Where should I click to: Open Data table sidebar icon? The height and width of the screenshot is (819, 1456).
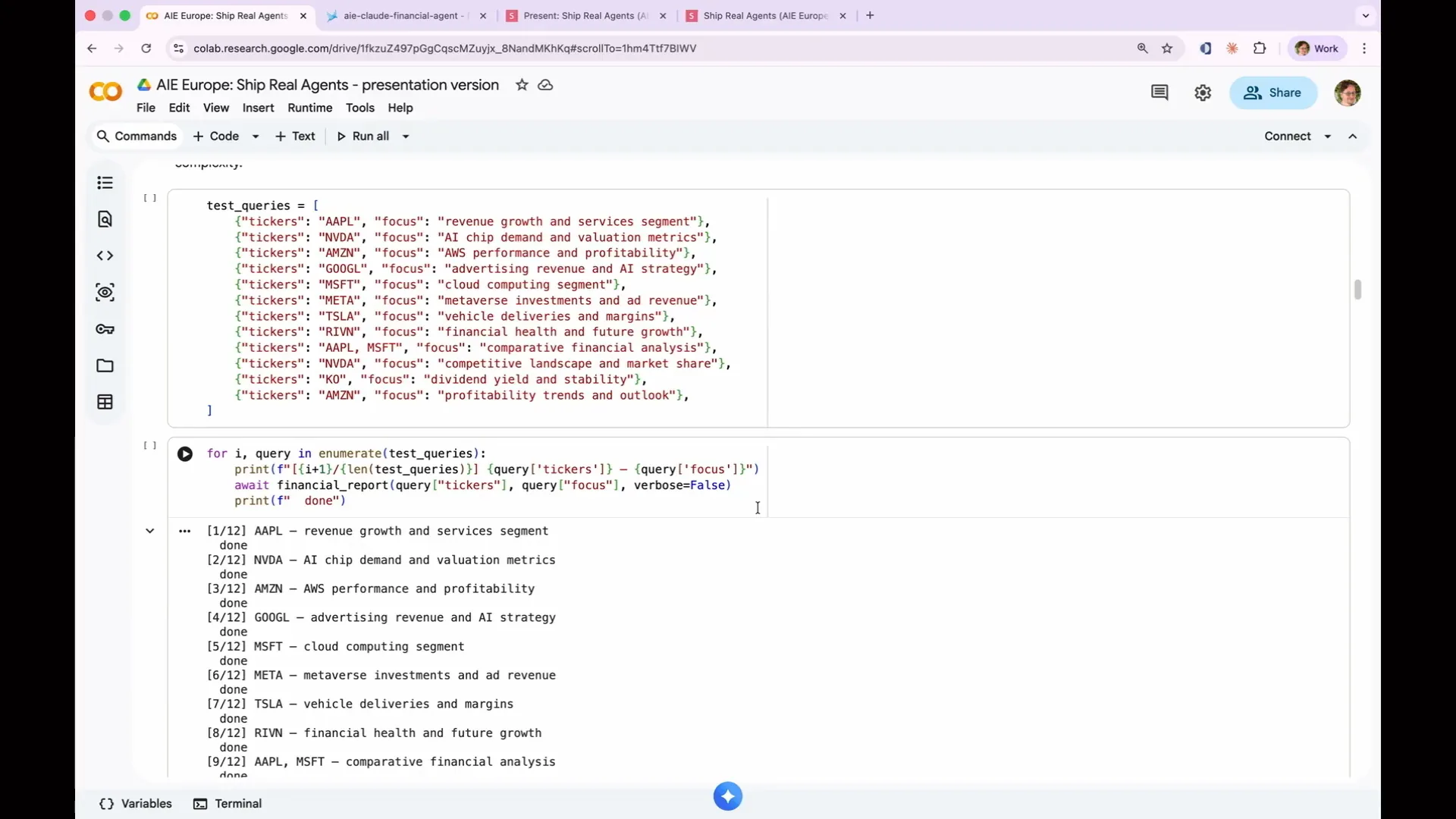105,402
